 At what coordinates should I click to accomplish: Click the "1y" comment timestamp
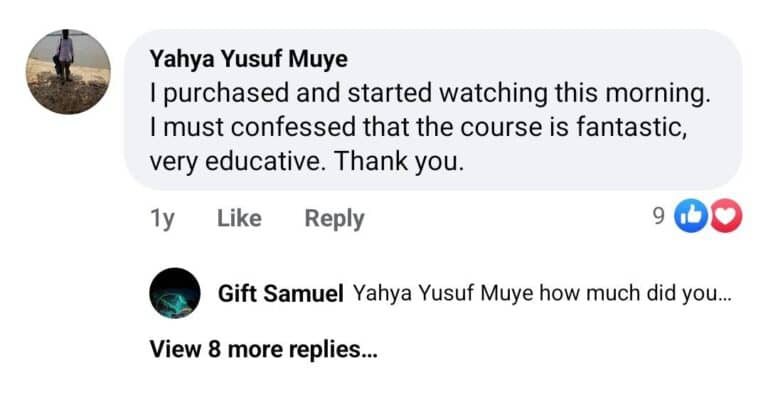pos(161,218)
